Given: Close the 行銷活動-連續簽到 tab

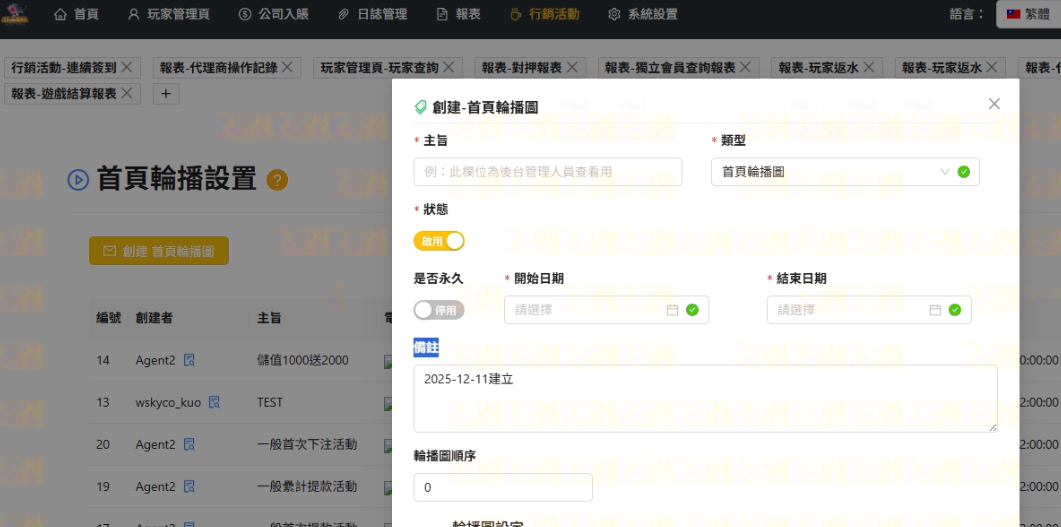Looking at the screenshot, I should [127, 67].
